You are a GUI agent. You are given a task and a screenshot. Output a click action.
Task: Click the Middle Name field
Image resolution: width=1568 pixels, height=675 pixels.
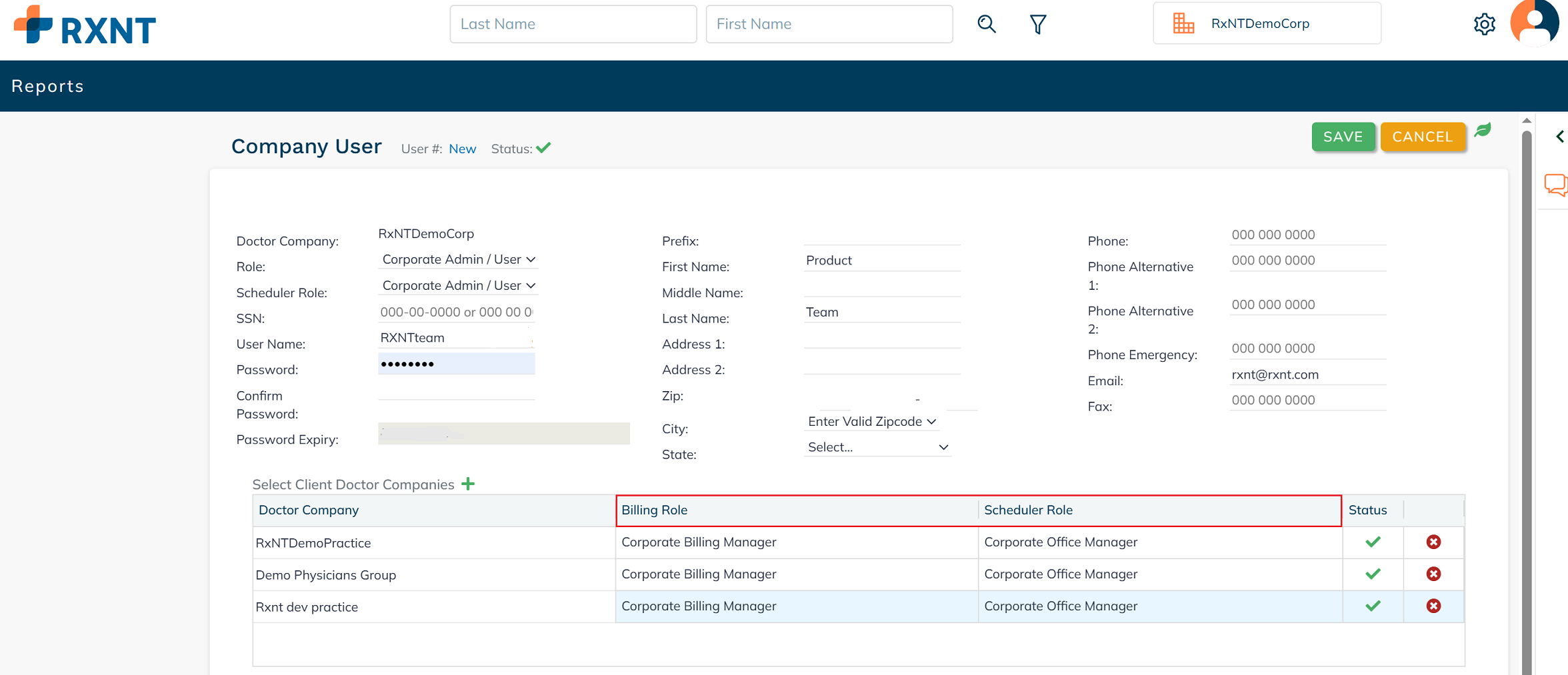pyautogui.click(x=882, y=287)
